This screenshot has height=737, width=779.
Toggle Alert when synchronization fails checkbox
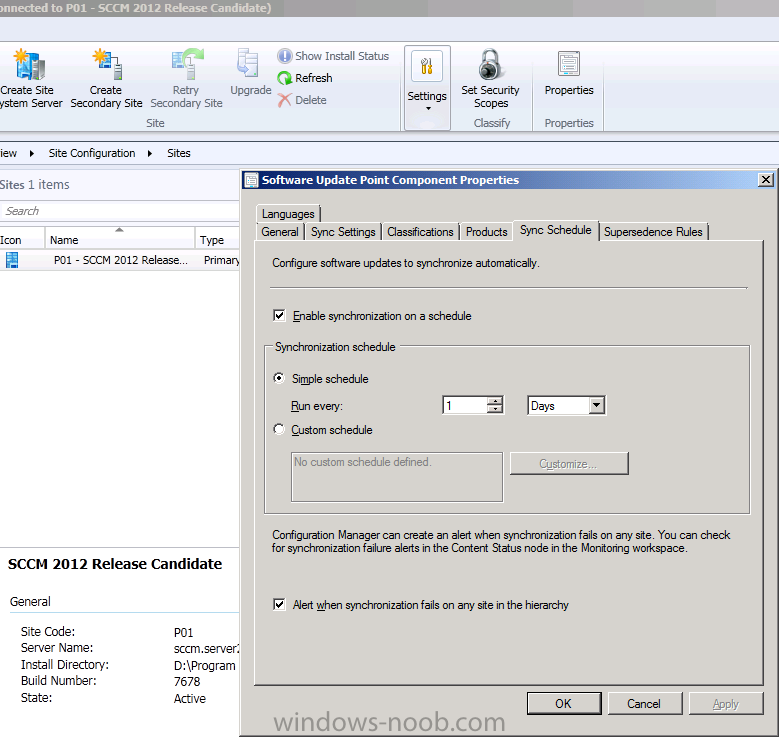pos(279,604)
